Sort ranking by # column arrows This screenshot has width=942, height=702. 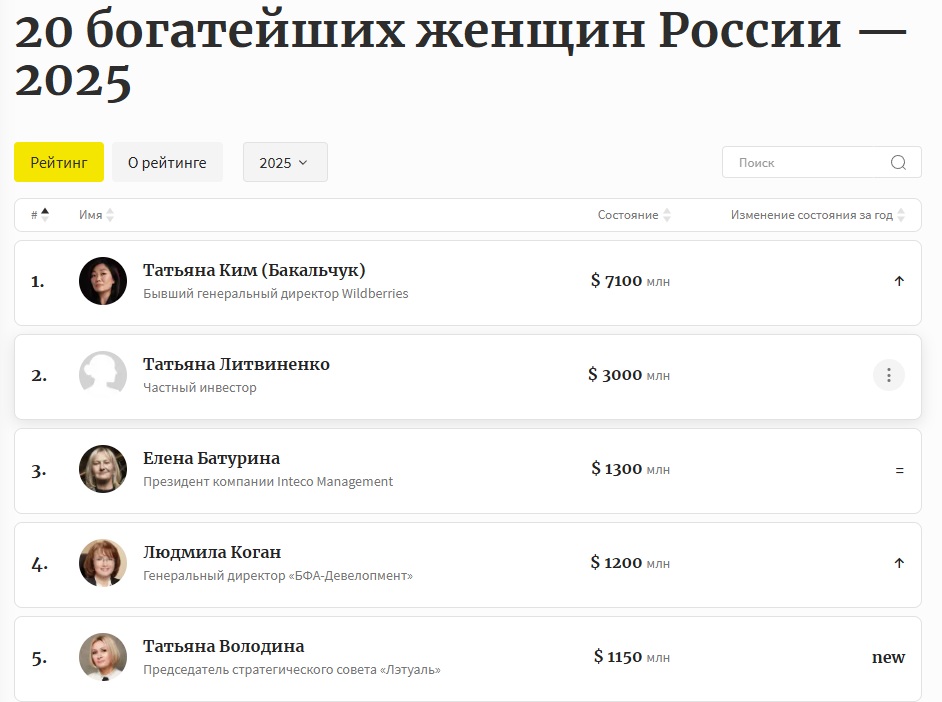click(45, 215)
